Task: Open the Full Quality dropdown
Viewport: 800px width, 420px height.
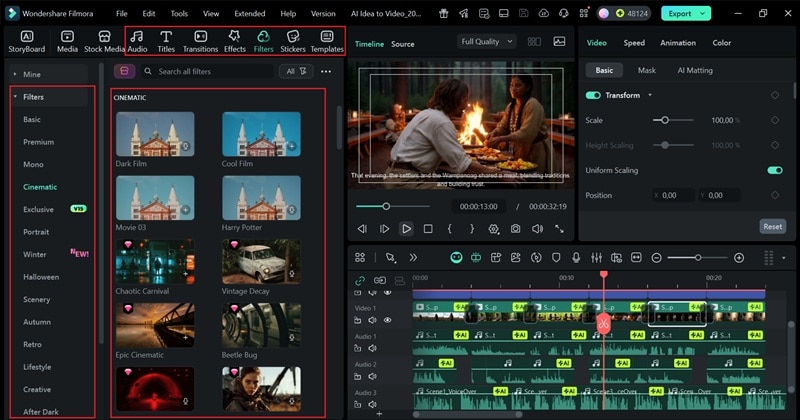Action: tap(487, 42)
